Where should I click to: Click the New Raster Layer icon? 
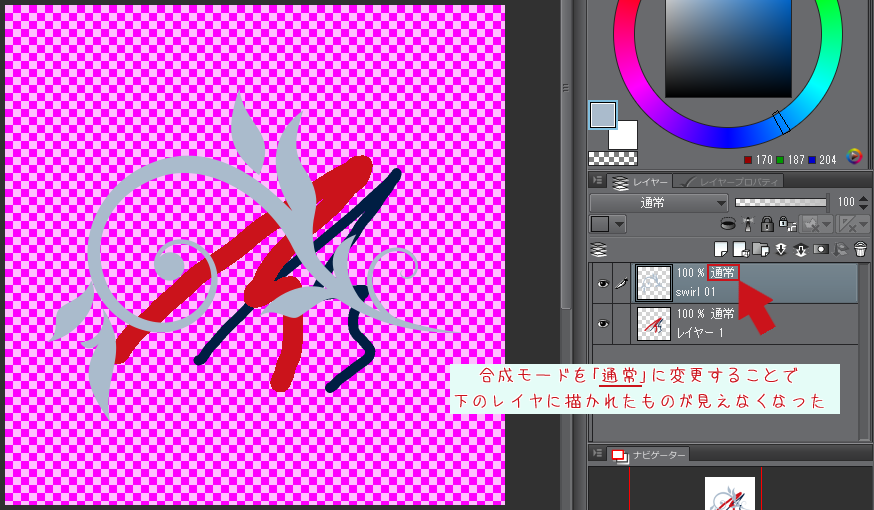coord(721,249)
